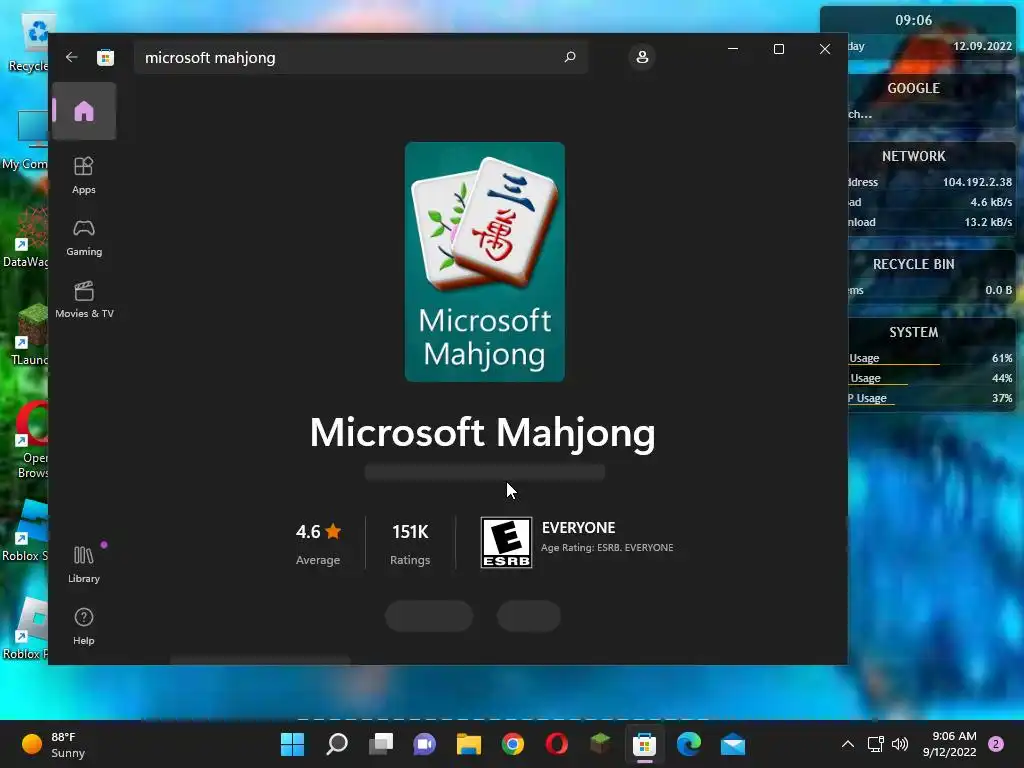
Task: Open the taskbar clock and date
Action: pyautogui.click(x=950, y=744)
